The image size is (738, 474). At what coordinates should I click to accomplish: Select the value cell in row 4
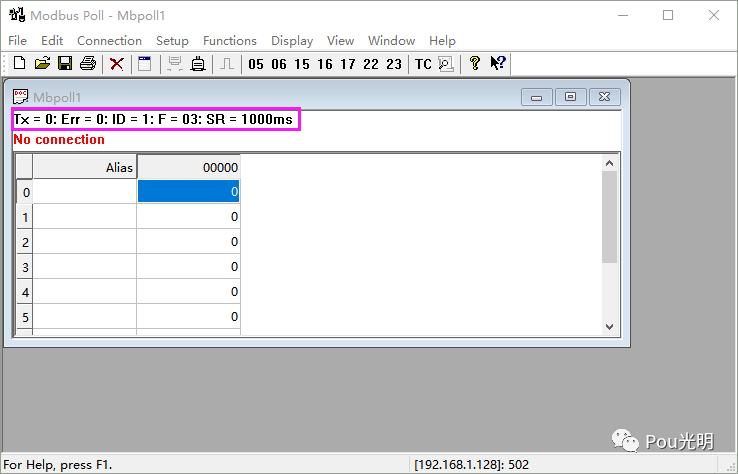pos(189,291)
